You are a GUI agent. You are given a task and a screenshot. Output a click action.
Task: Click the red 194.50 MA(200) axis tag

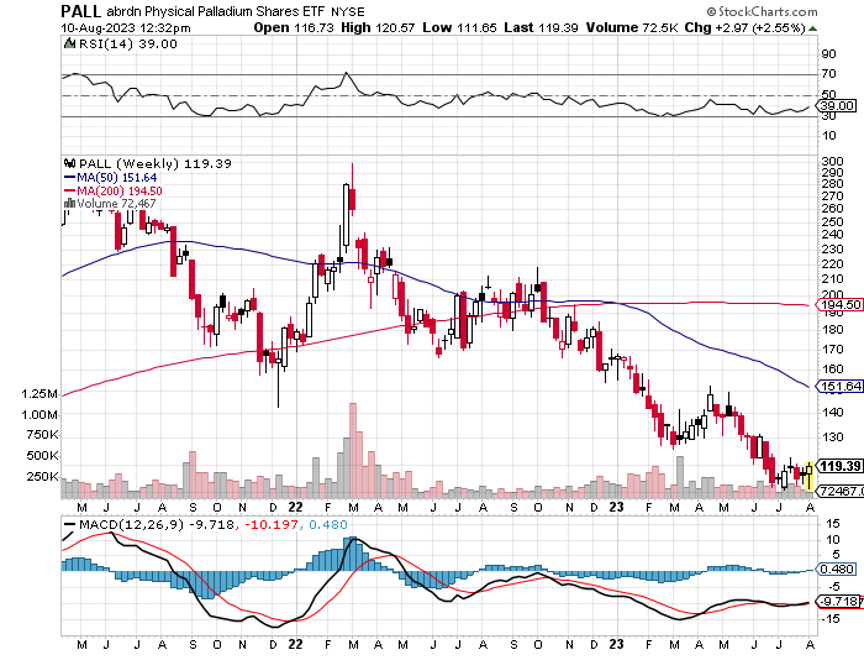[839, 304]
